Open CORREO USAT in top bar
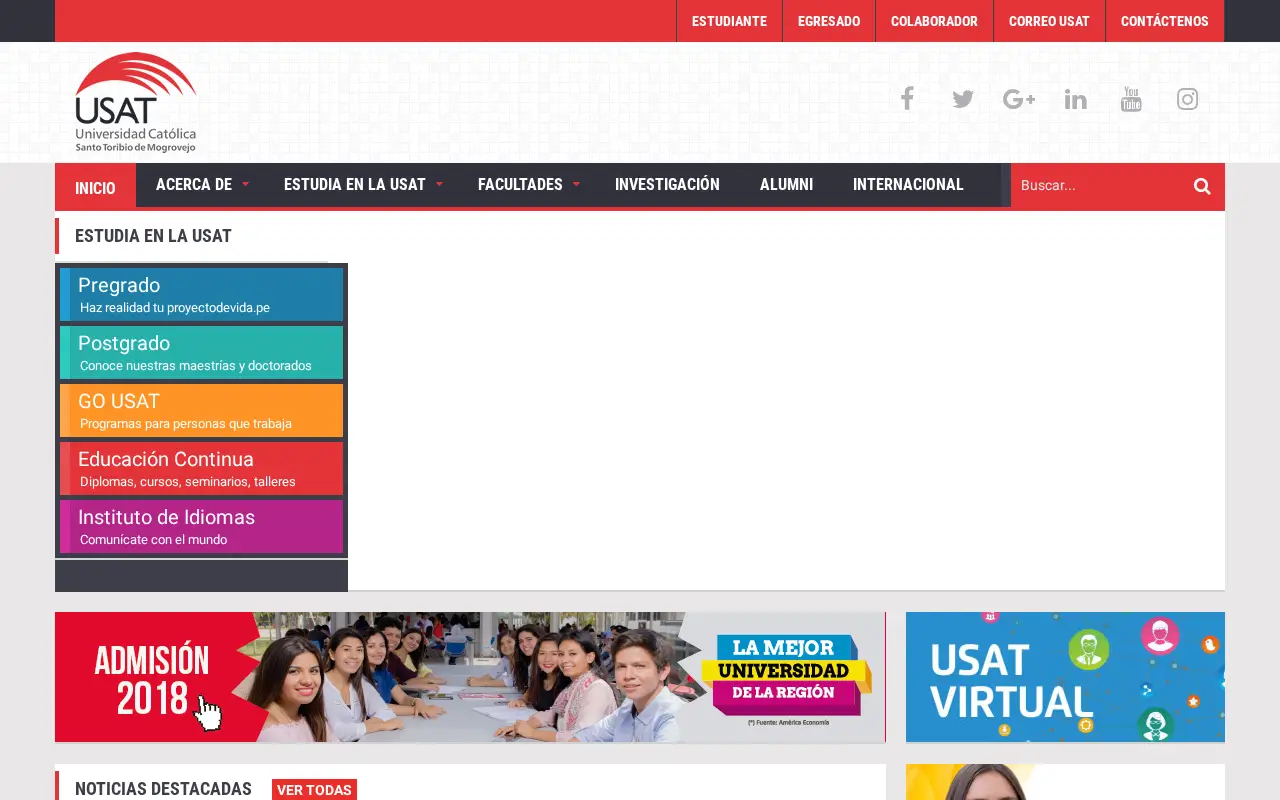The height and width of the screenshot is (800, 1280). 1049,21
